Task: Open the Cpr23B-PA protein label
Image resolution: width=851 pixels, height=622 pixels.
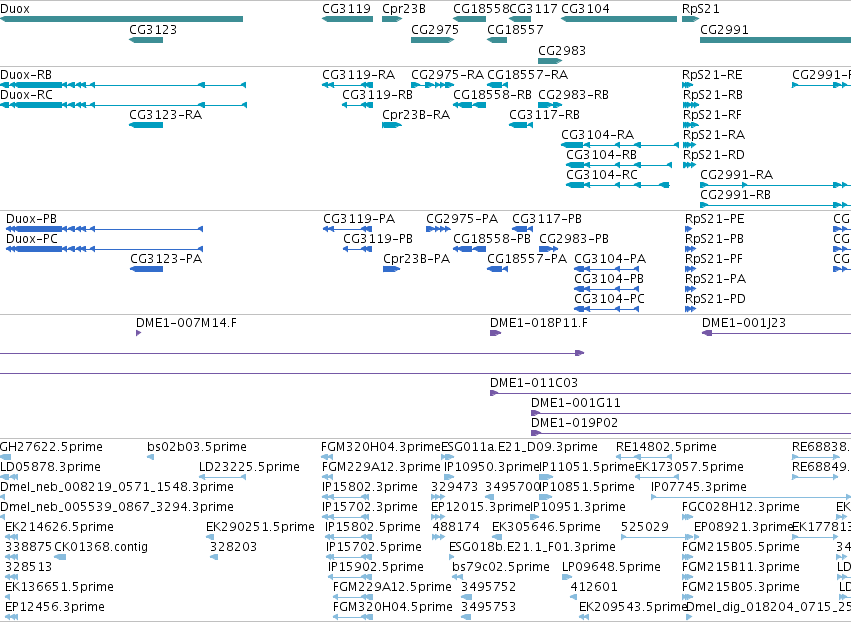Action: [x=416, y=259]
